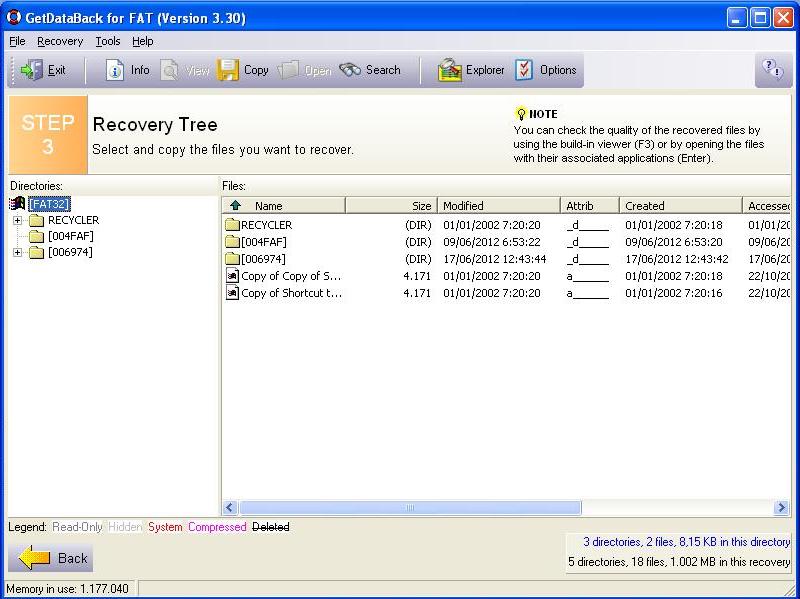Viewport: 800px width, 599px height.
Task: Click created time 17/06/2012 12:43:42
Action: (677, 259)
